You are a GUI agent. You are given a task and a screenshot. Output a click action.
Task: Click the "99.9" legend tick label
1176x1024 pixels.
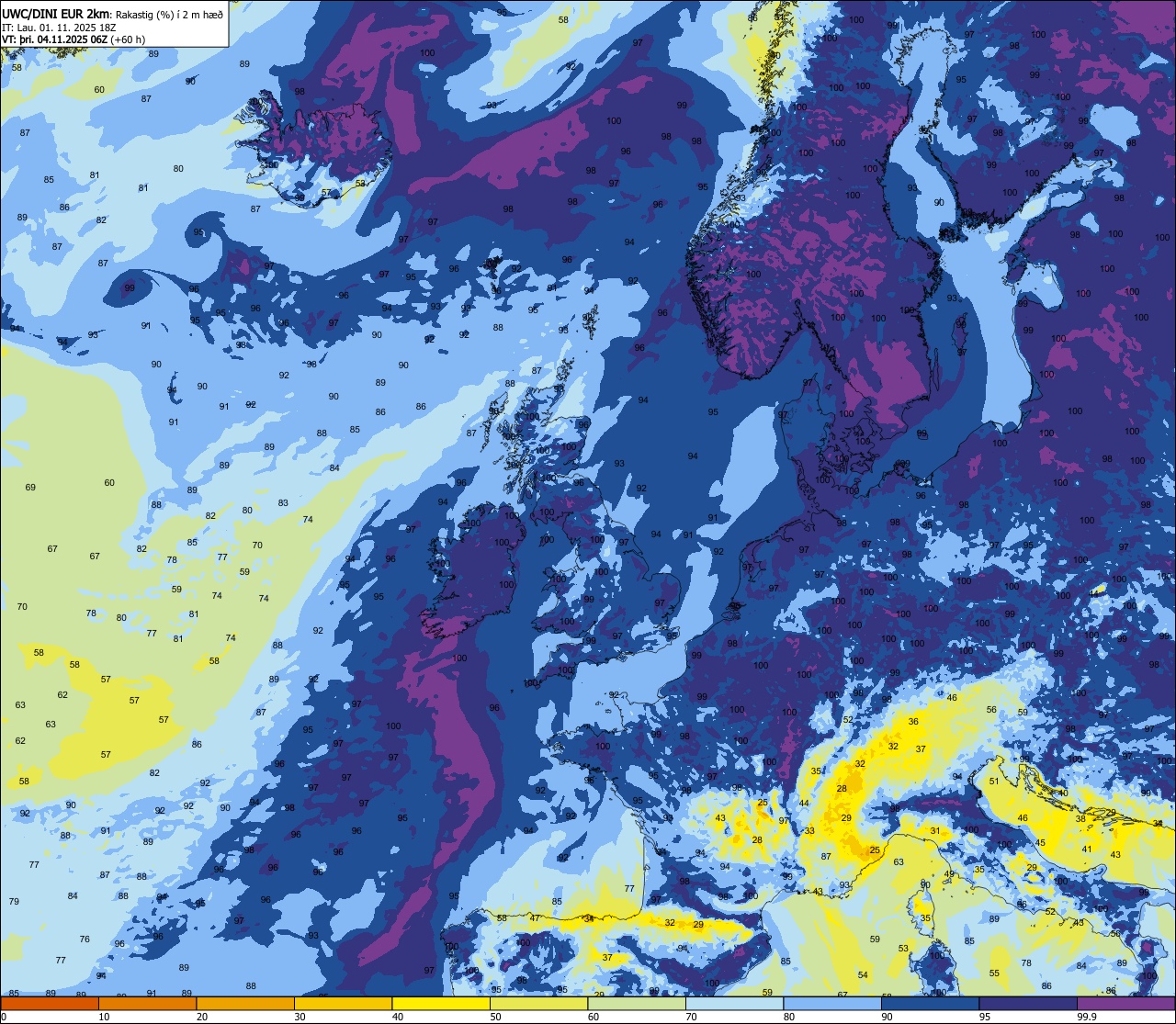(1088, 1017)
